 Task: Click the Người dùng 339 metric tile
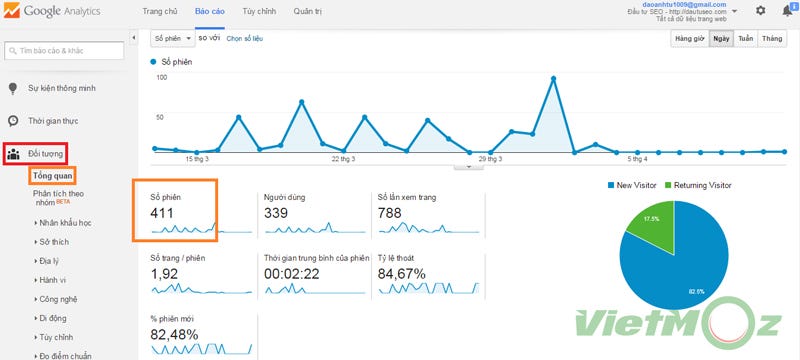coord(315,214)
